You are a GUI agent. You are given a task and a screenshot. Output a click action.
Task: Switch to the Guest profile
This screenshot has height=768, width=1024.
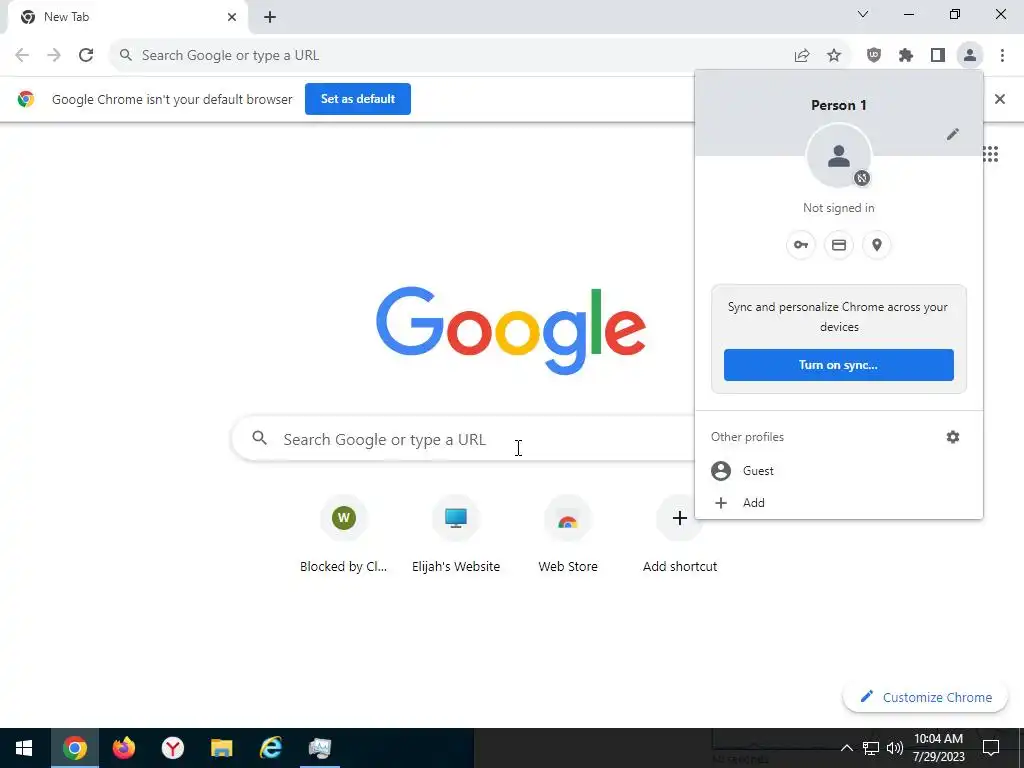pos(839,471)
